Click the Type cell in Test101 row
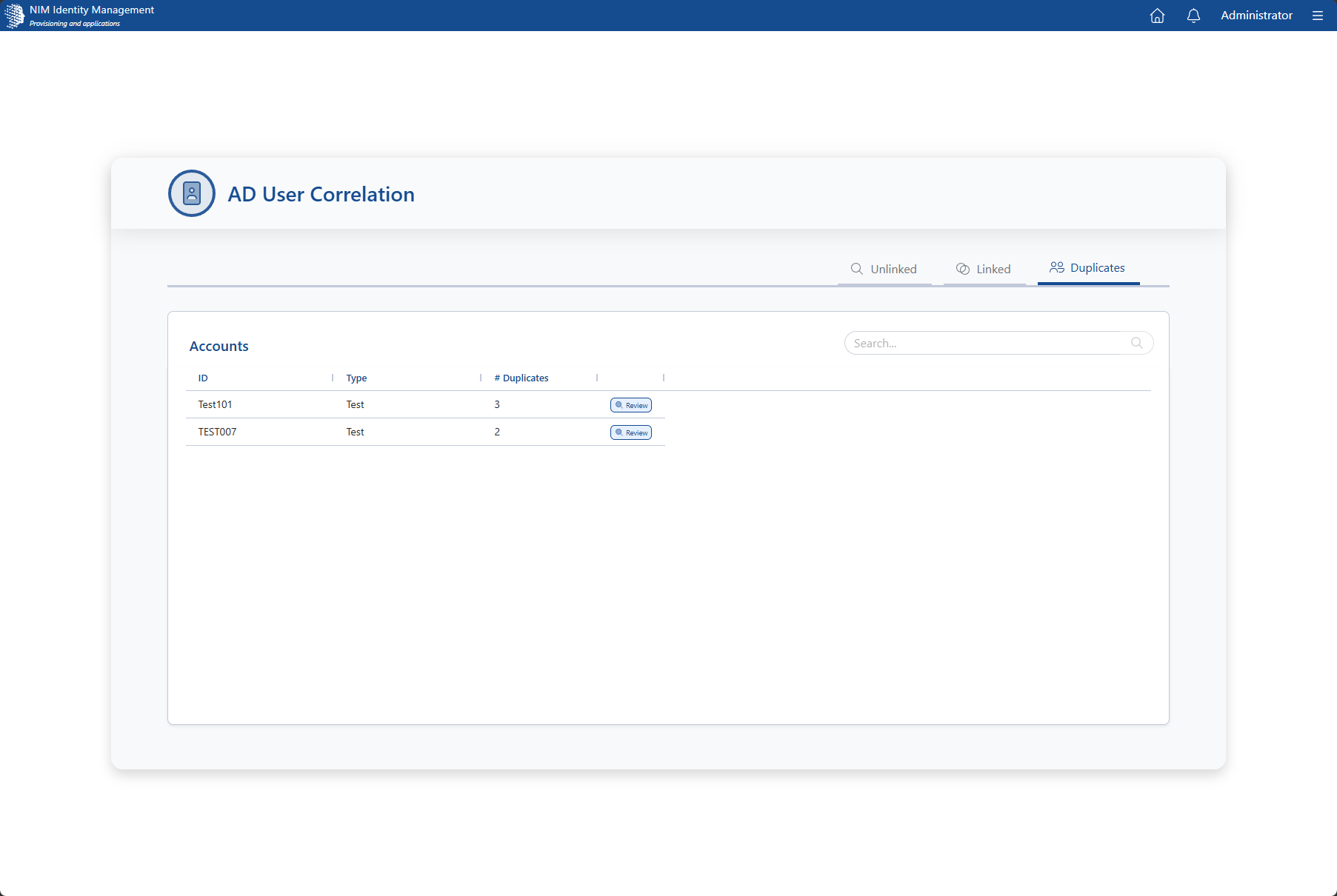1337x896 pixels. point(355,404)
